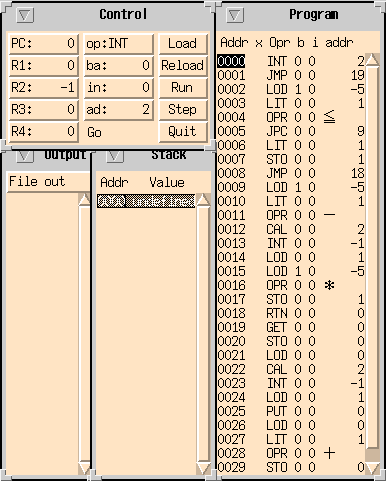Image resolution: width=386 pixels, height=481 pixels.
Task: Select the R1 register field
Action: [x=43, y=65]
